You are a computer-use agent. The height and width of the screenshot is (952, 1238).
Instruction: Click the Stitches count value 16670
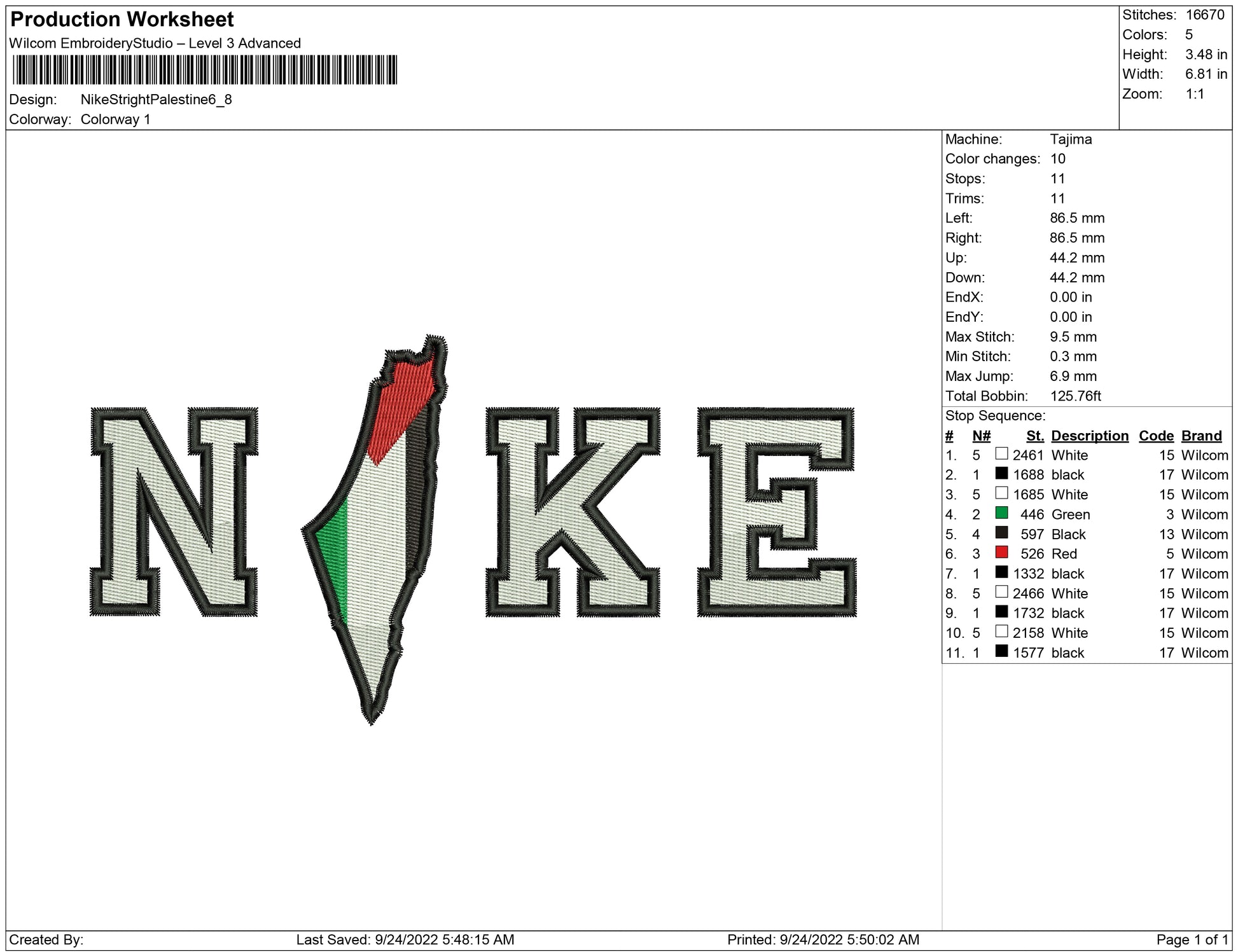pos(1204,15)
